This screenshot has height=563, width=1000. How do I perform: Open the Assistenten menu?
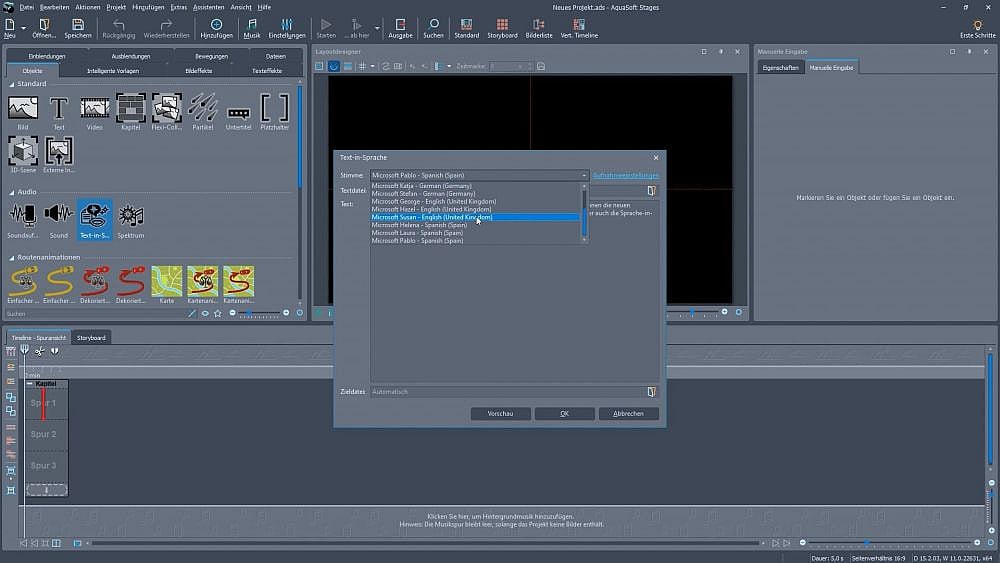tap(208, 6)
